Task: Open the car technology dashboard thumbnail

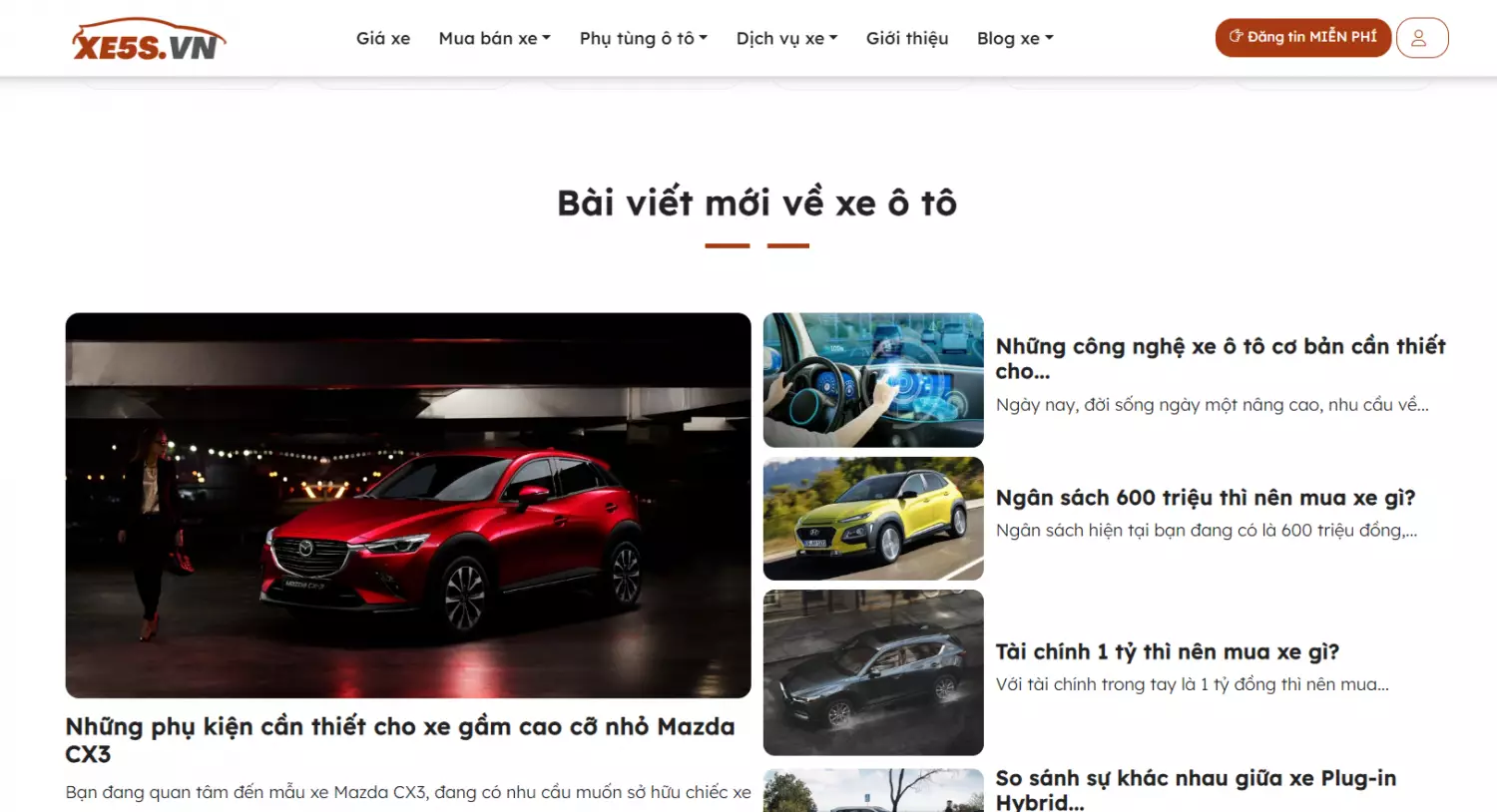Action: point(873,380)
